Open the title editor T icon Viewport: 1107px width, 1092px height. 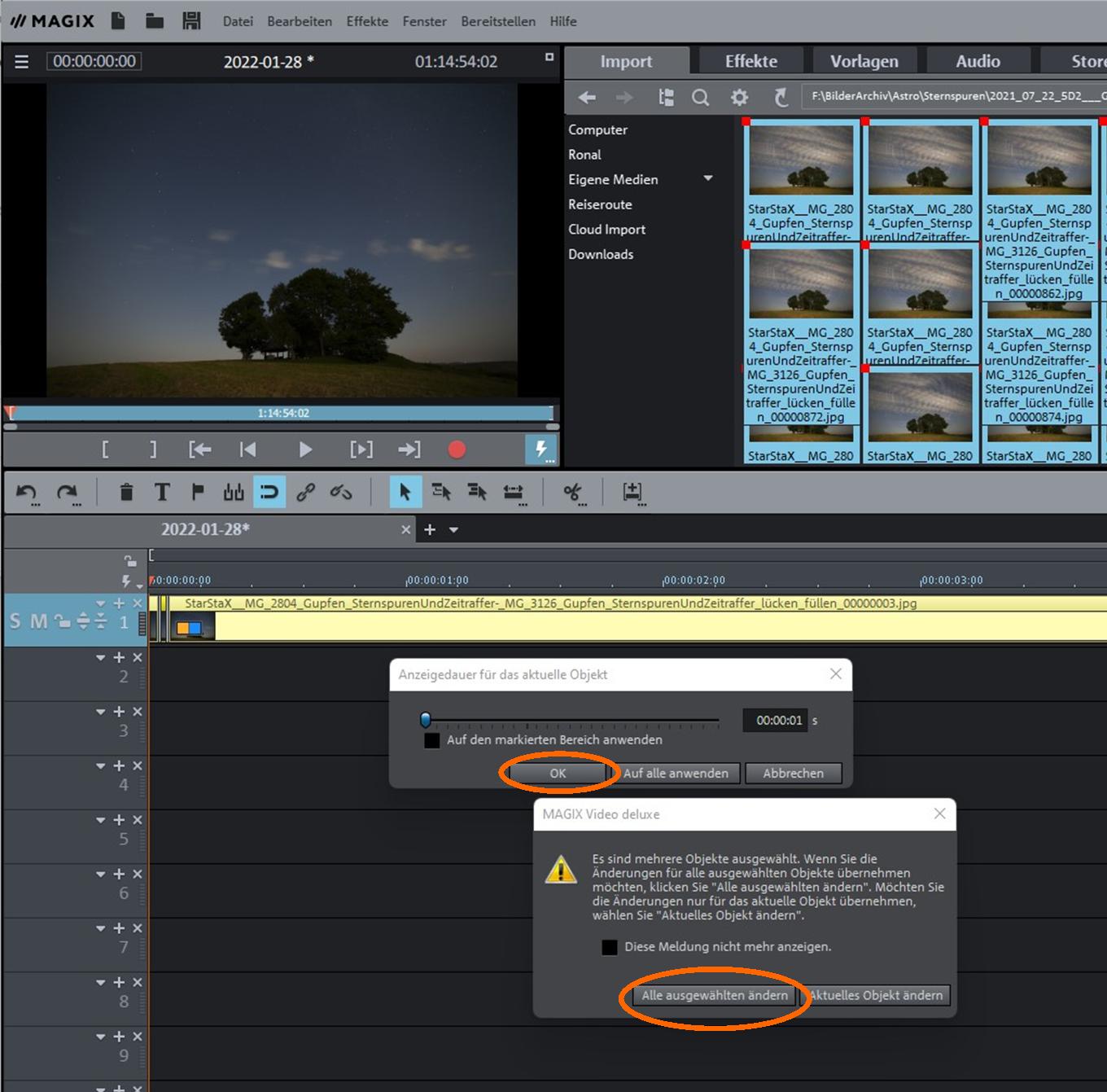pyautogui.click(x=162, y=492)
